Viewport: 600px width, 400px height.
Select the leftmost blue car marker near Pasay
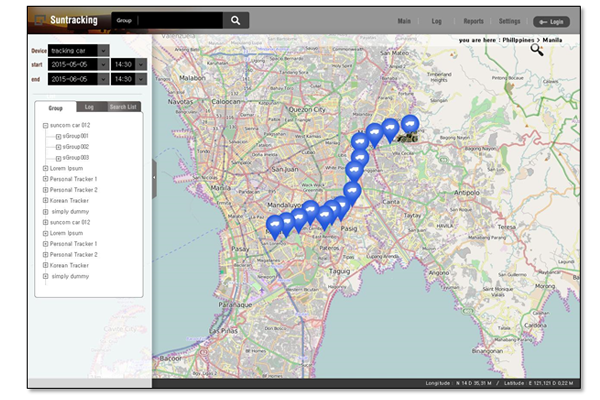[x=275, y=227]
